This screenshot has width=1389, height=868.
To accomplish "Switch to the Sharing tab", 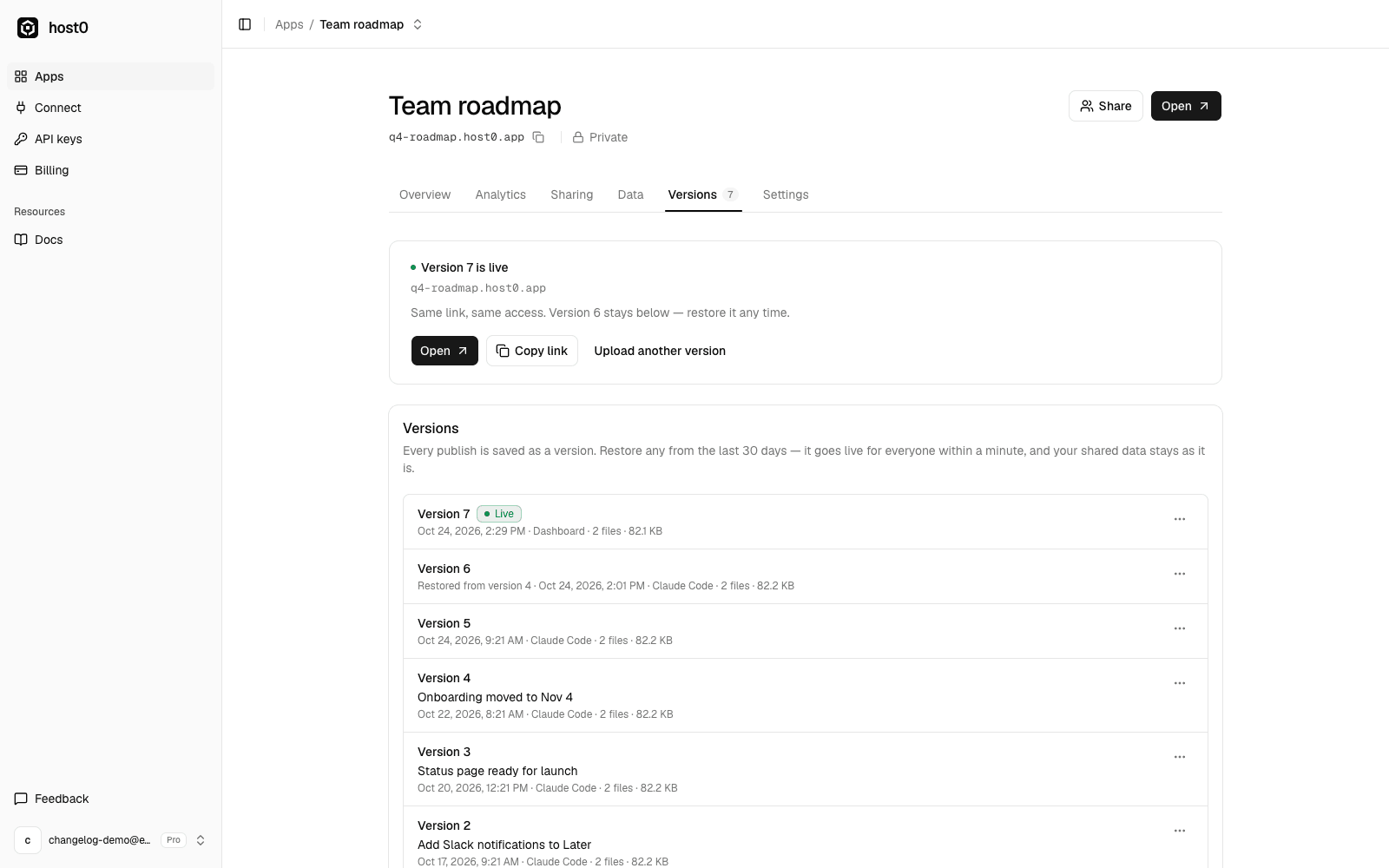I will [571, 194].
